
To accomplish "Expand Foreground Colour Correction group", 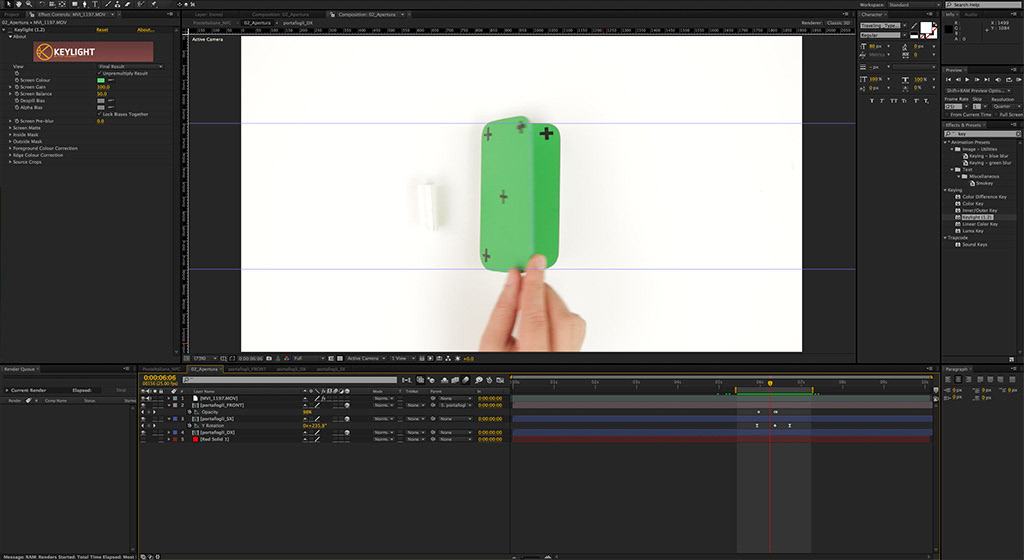I will (x=10, y=148).
